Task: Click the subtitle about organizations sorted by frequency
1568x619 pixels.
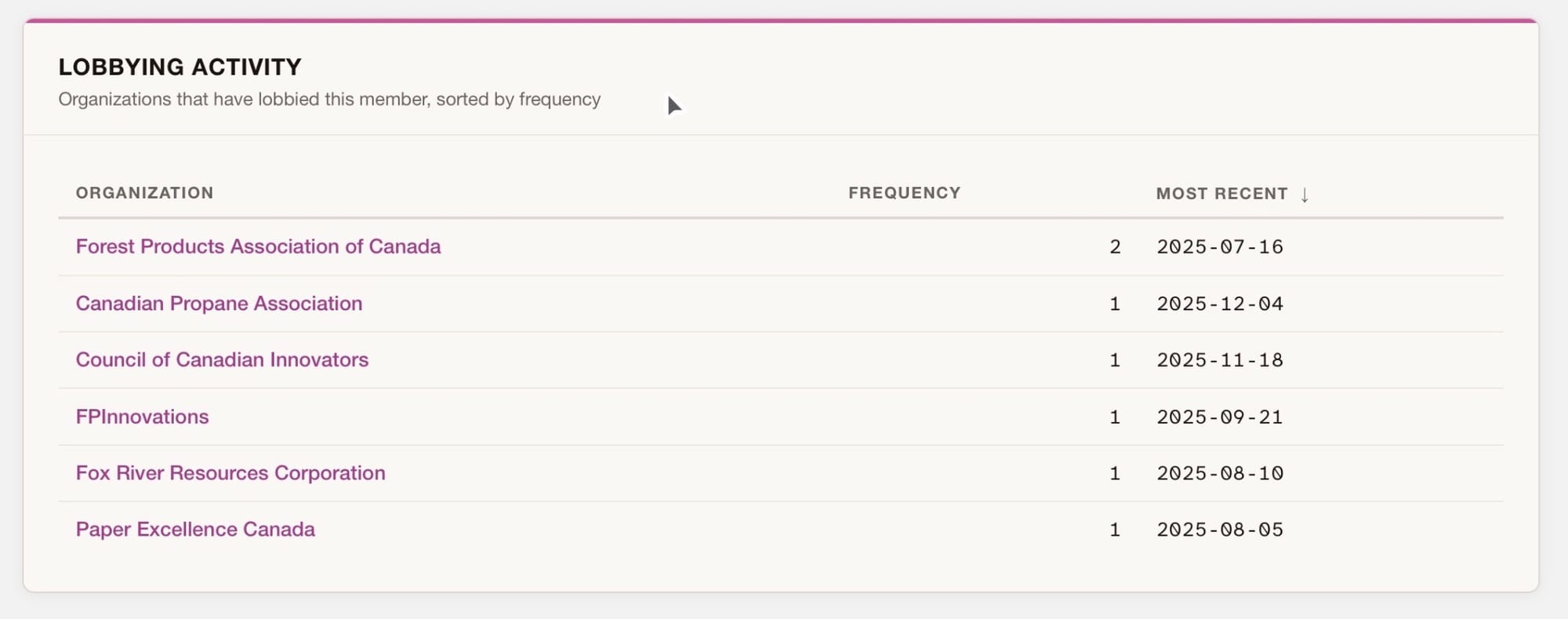Action: (329, 100)
